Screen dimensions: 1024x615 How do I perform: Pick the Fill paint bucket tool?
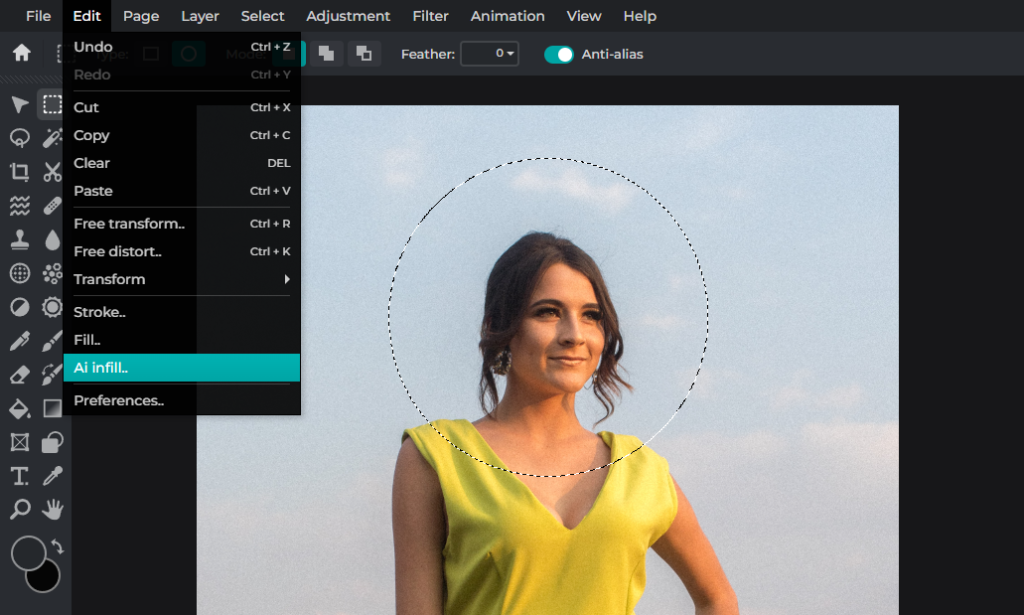tap(20, 409)
